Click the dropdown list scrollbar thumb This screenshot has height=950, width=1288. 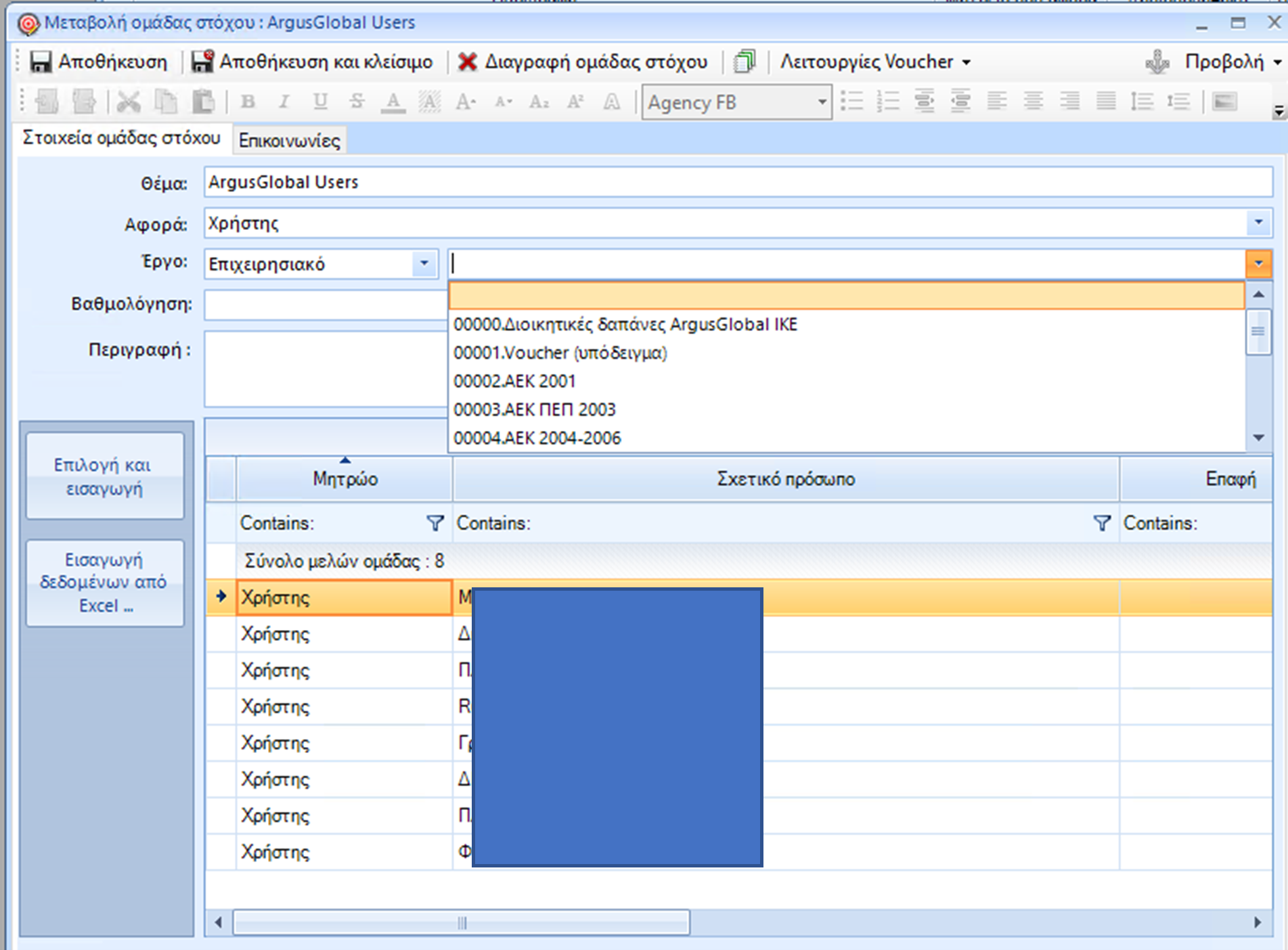pyautogui.click(x=1258, y=332)
